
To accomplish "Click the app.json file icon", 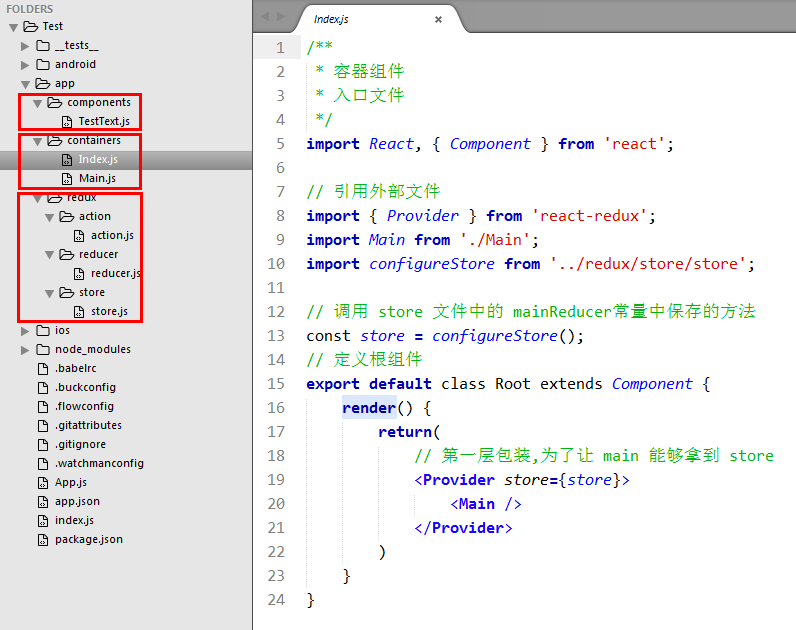I will [43, 502].
